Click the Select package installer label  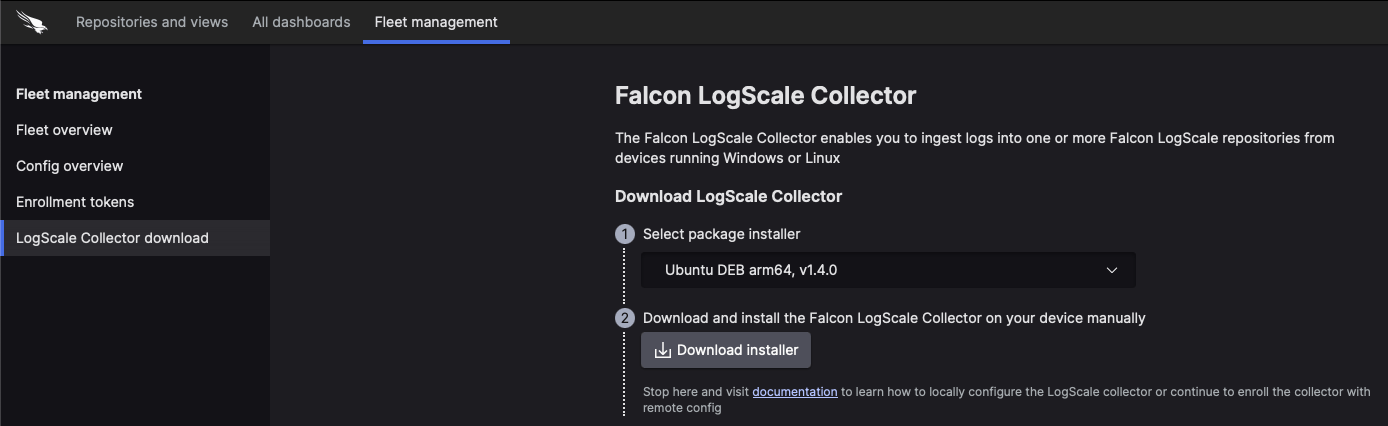[722, 234]
